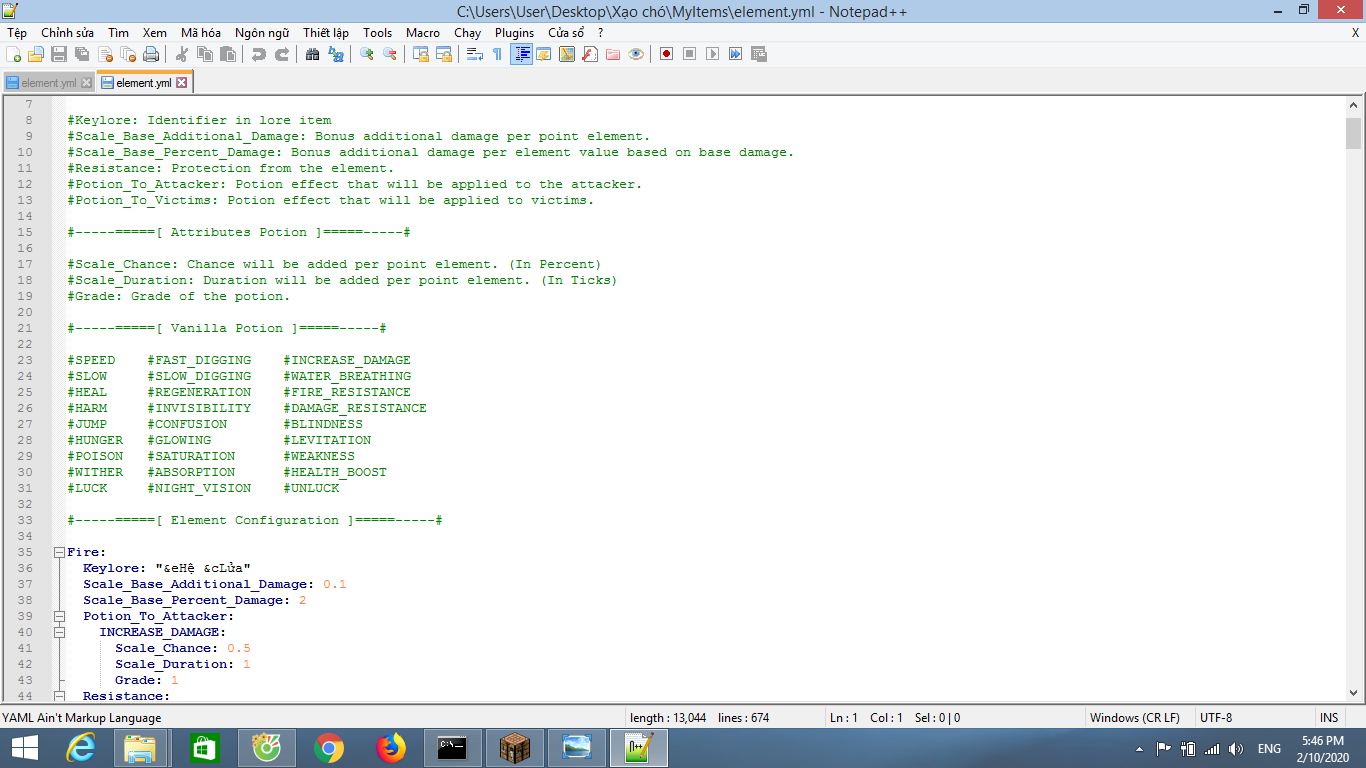
Task: Toggle file monitoring eye icon
Action: [x=636, y=54]
